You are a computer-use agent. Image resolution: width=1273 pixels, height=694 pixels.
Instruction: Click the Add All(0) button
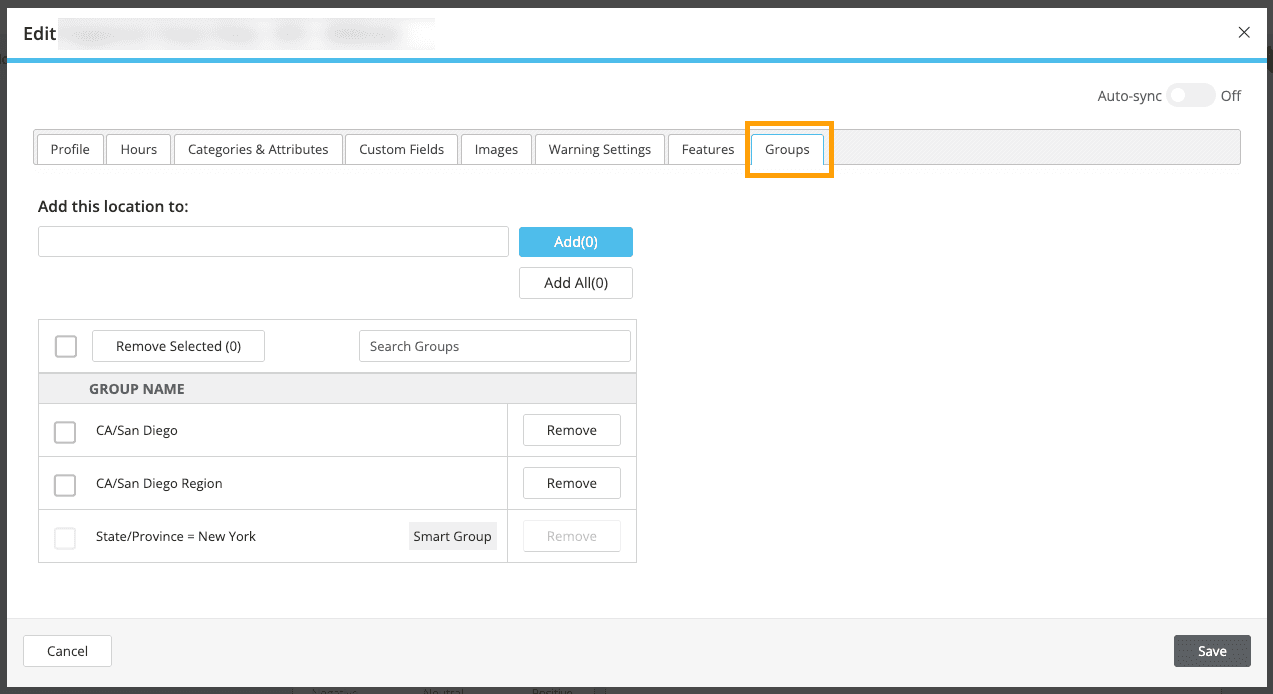tap(575, 282)
